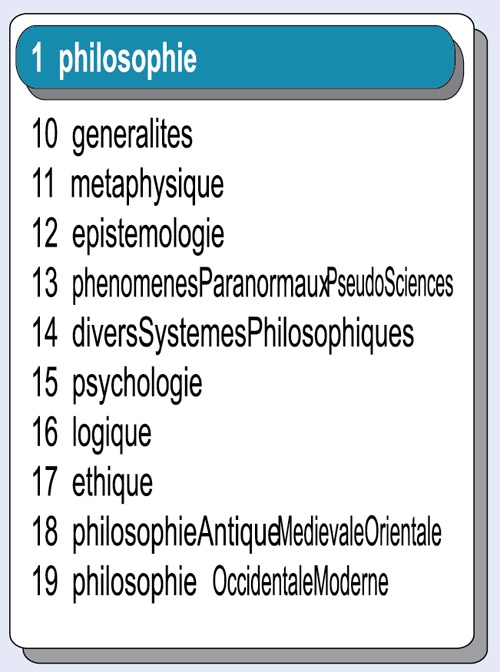The height and width of the screenshot is (672, 500).
Task: Click the number 10 in the list
Action: point(45,134)
